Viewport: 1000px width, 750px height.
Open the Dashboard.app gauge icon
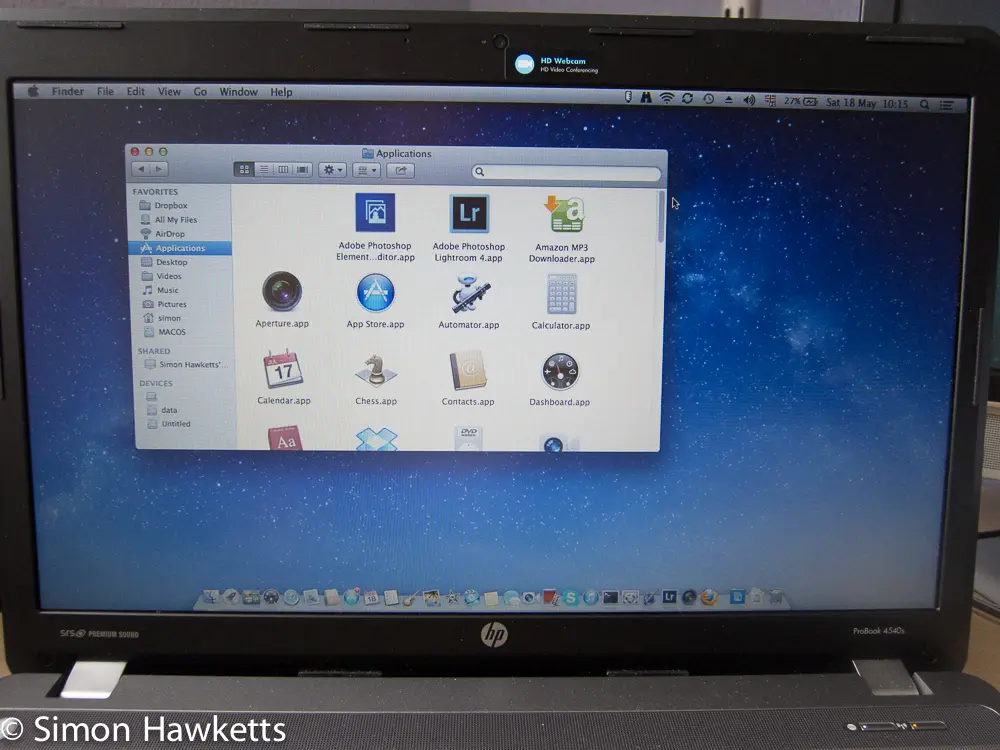pos(560,372)
